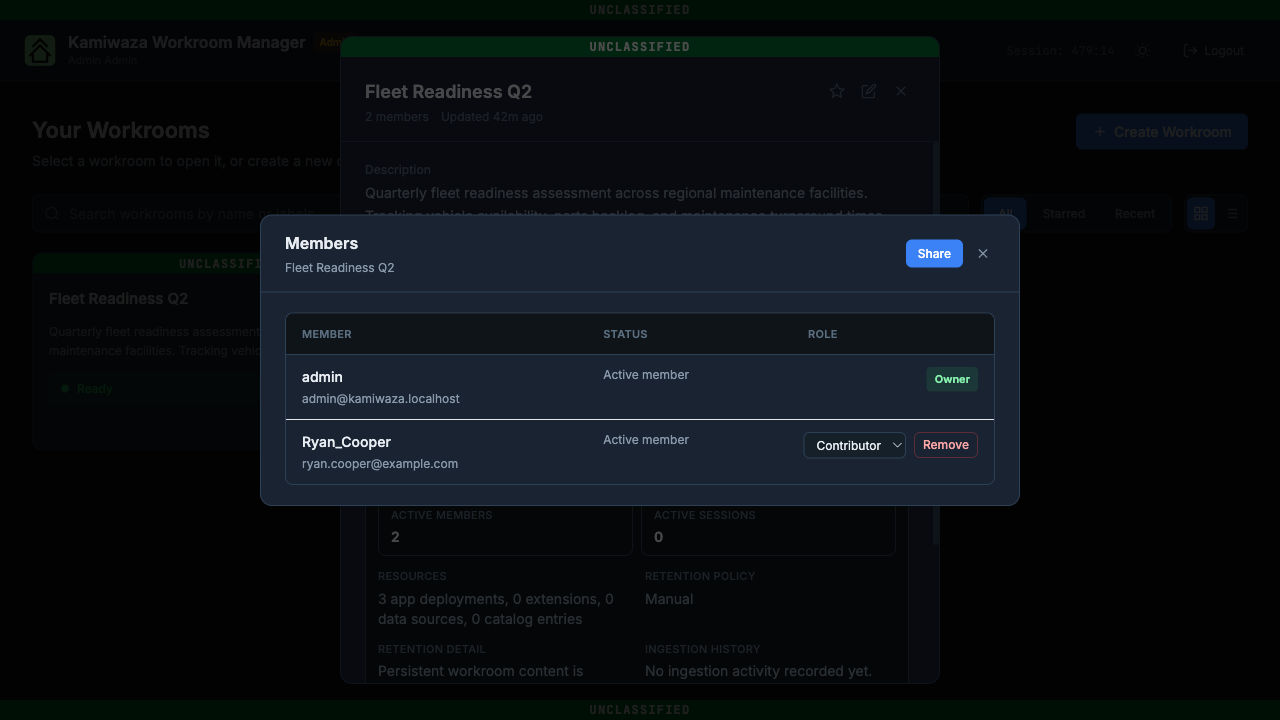
Task: Click the Kamiwaza home logo icon
Action: [x=40, y=50]
